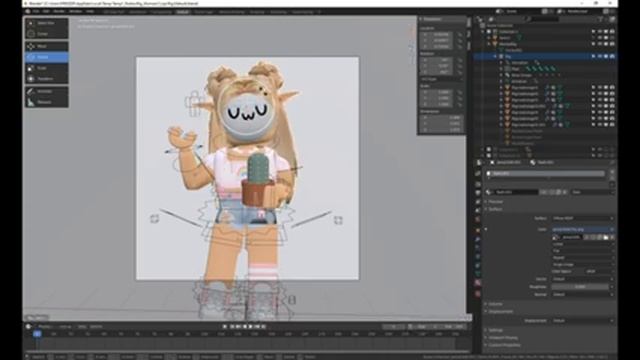Image resolution: width=640 pixels, height=360 pixels.
Task: Open the timeline Playback menu
Action: [45, 327]
